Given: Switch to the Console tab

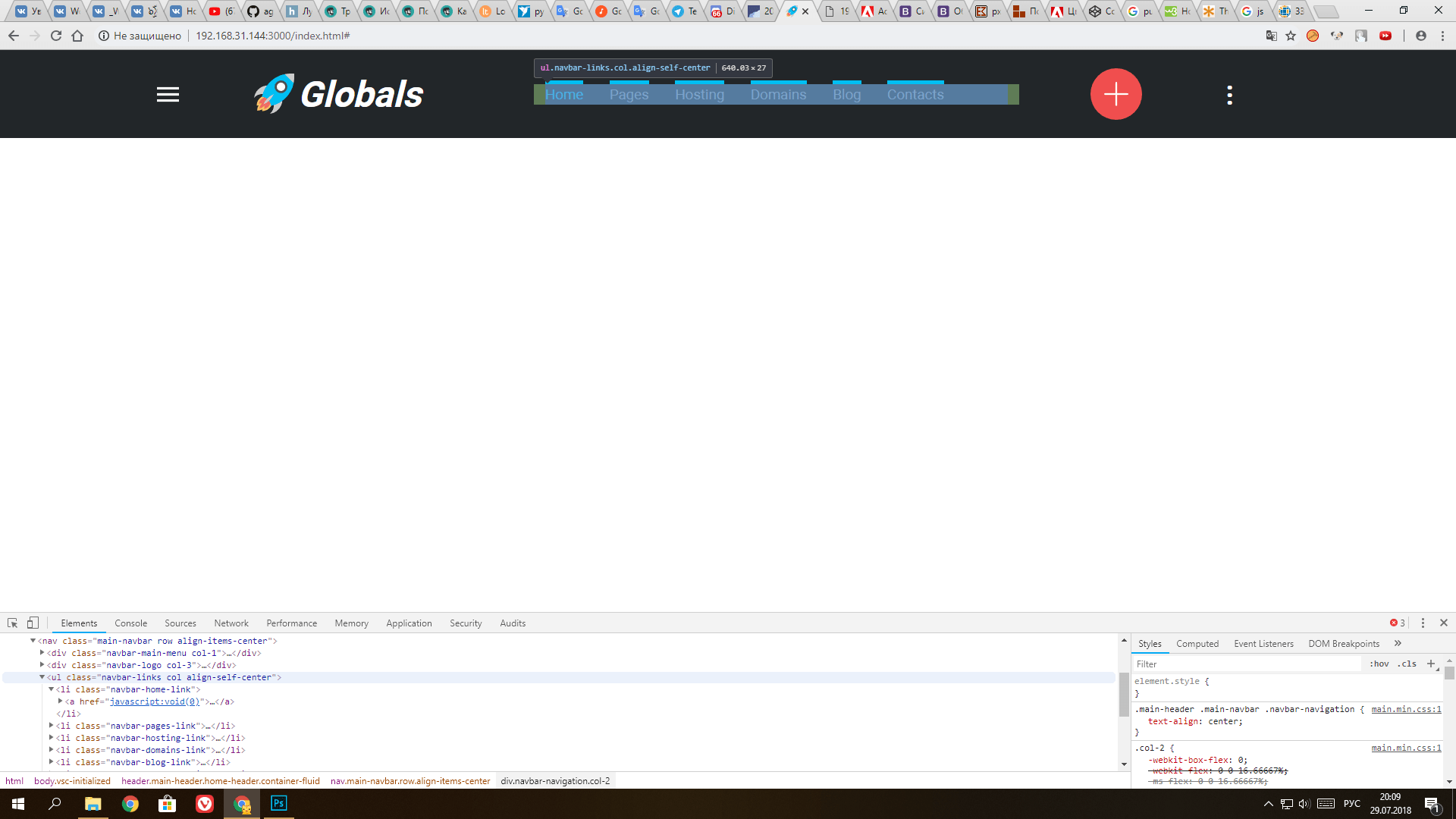Looking at the screenshot, I should click(x=130, y=623).
